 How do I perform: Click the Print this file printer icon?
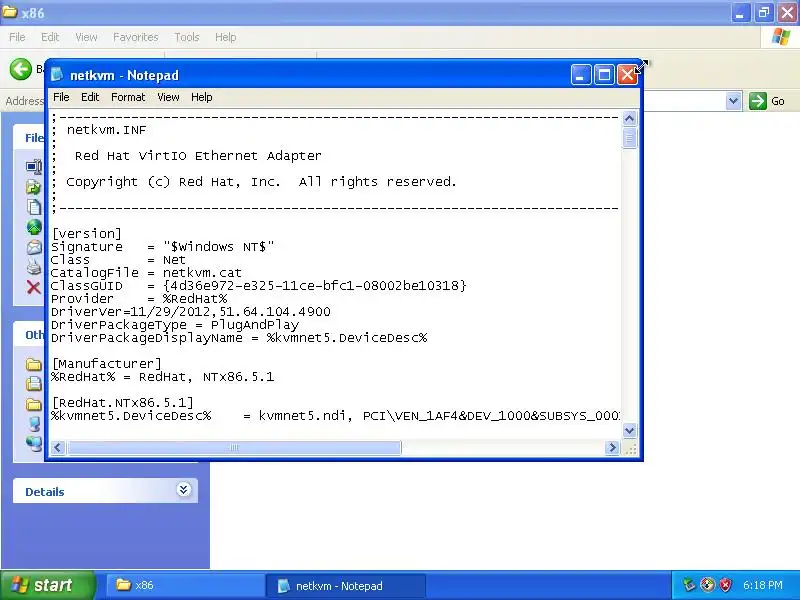click(x=34, y=267)
